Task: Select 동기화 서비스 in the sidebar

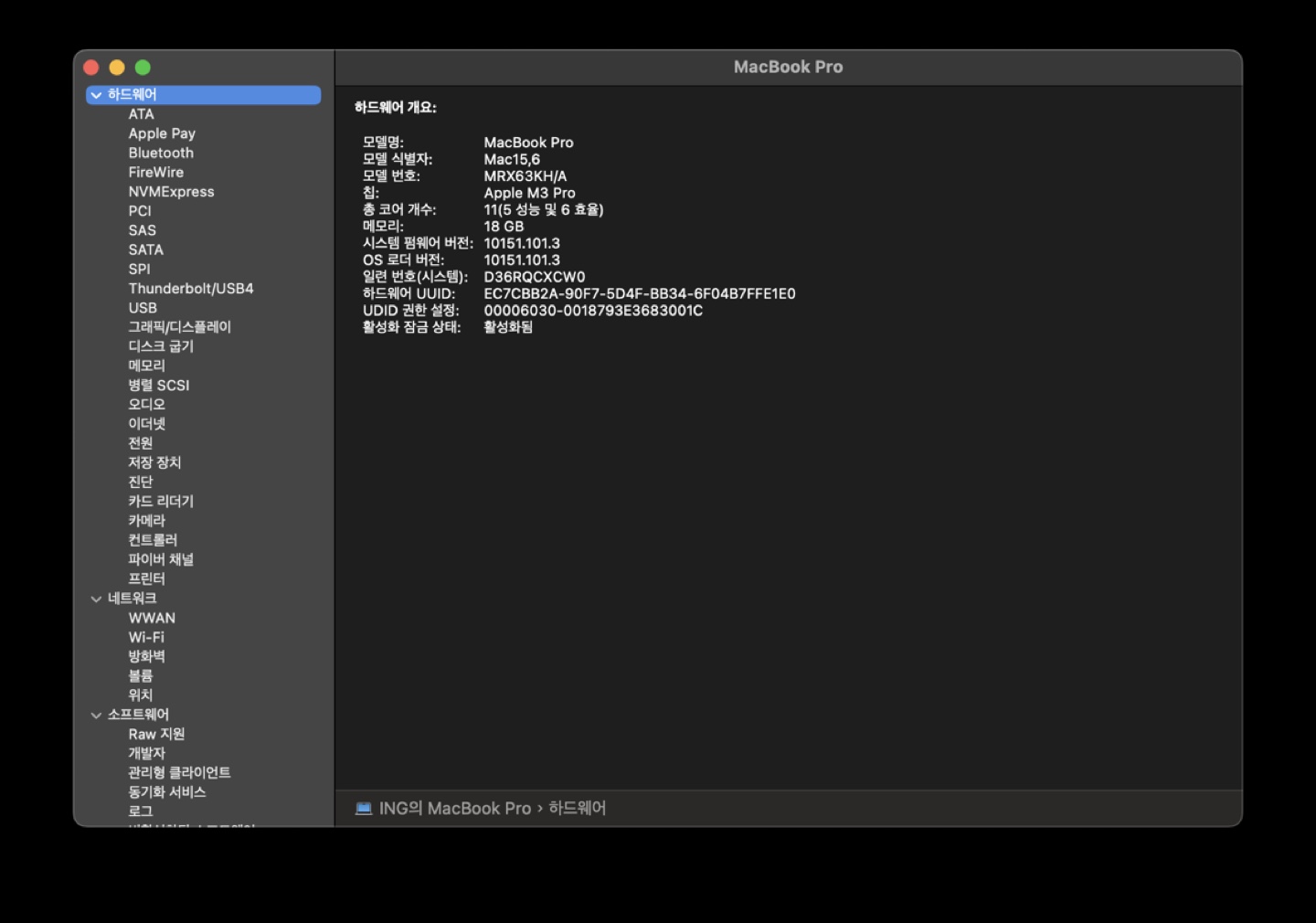Action: pos(166,792)
